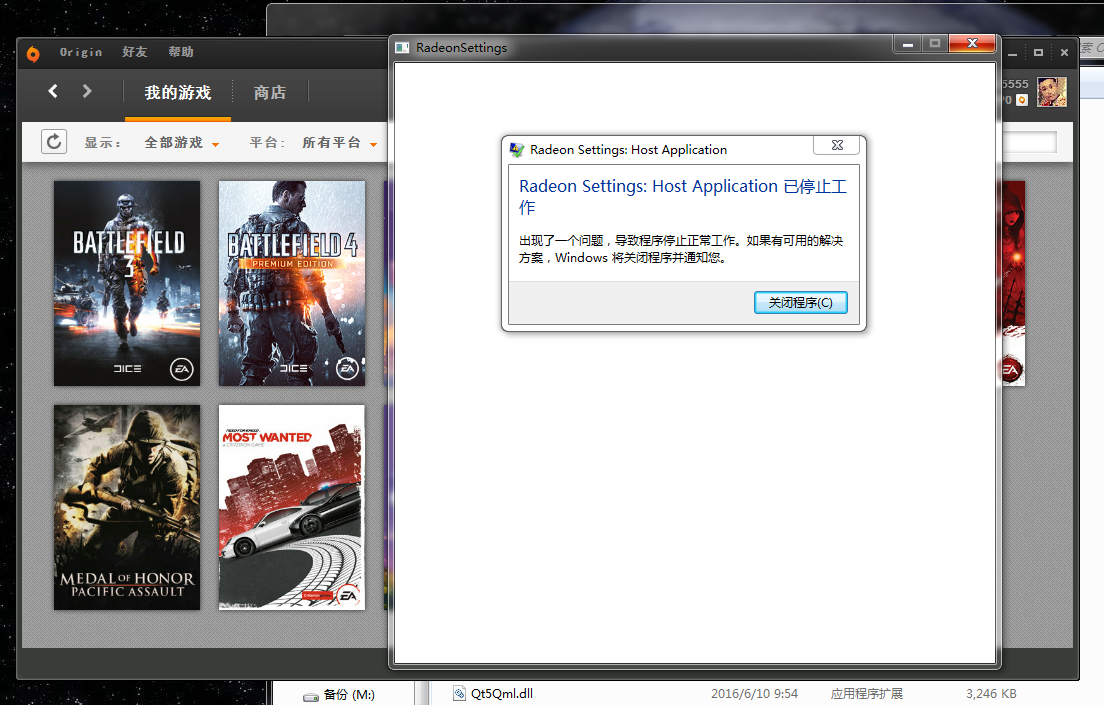Viewport: 1104px width, 705px height.
Task: Select the Most Wanted game cover
Action: click(291, 507)
